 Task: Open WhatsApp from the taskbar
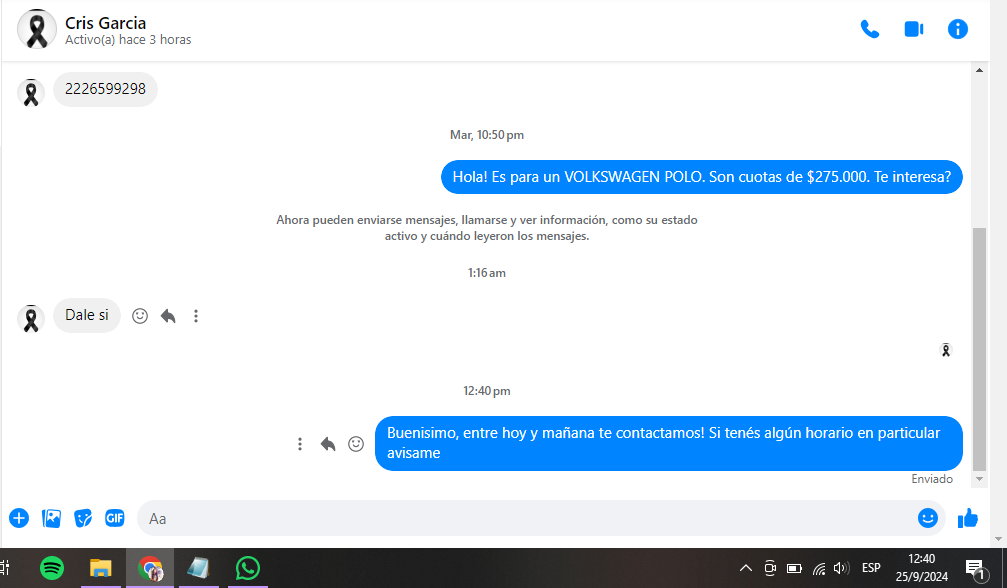(247, 568)
